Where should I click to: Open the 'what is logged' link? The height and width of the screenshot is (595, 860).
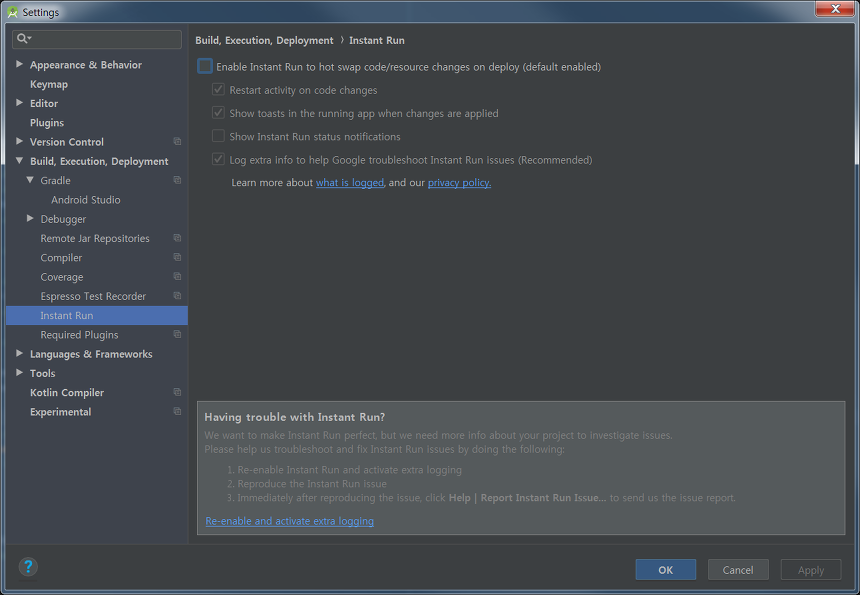tap(349, 183)
